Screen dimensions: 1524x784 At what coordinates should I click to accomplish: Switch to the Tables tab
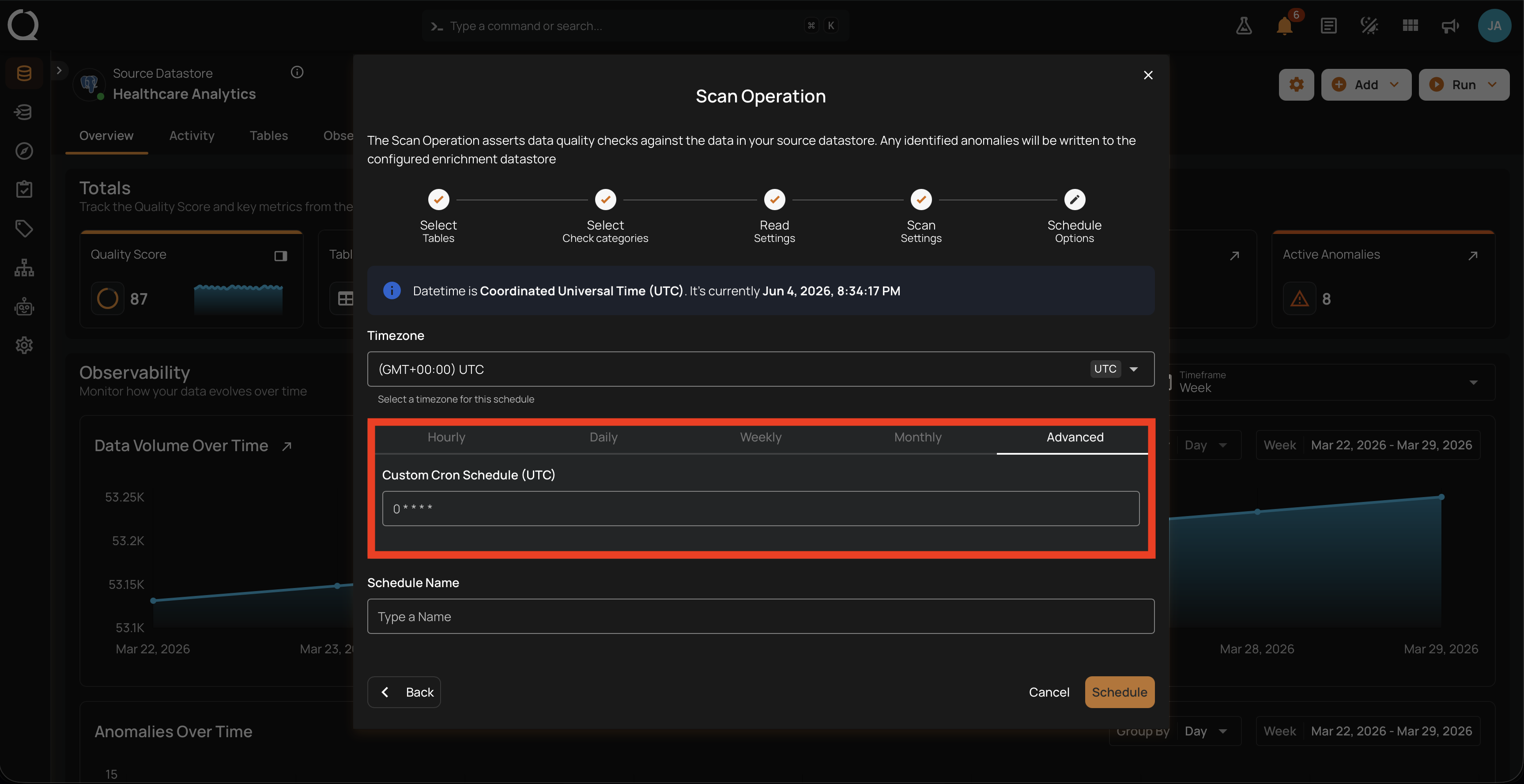(x=268, y=136)
